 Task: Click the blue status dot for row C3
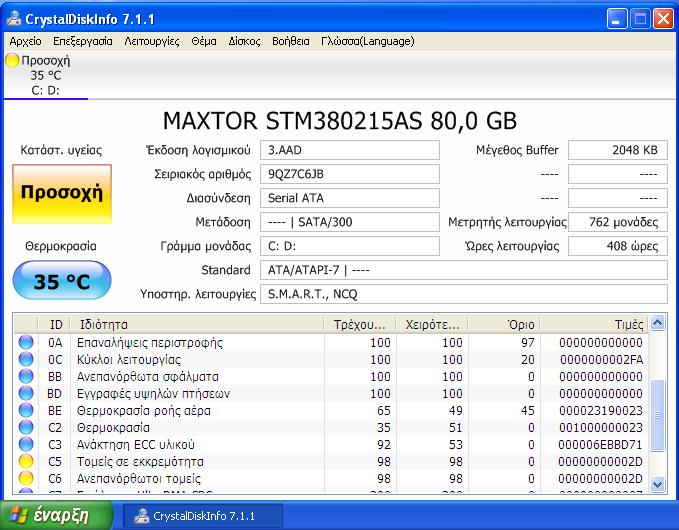tap(27, 444)
